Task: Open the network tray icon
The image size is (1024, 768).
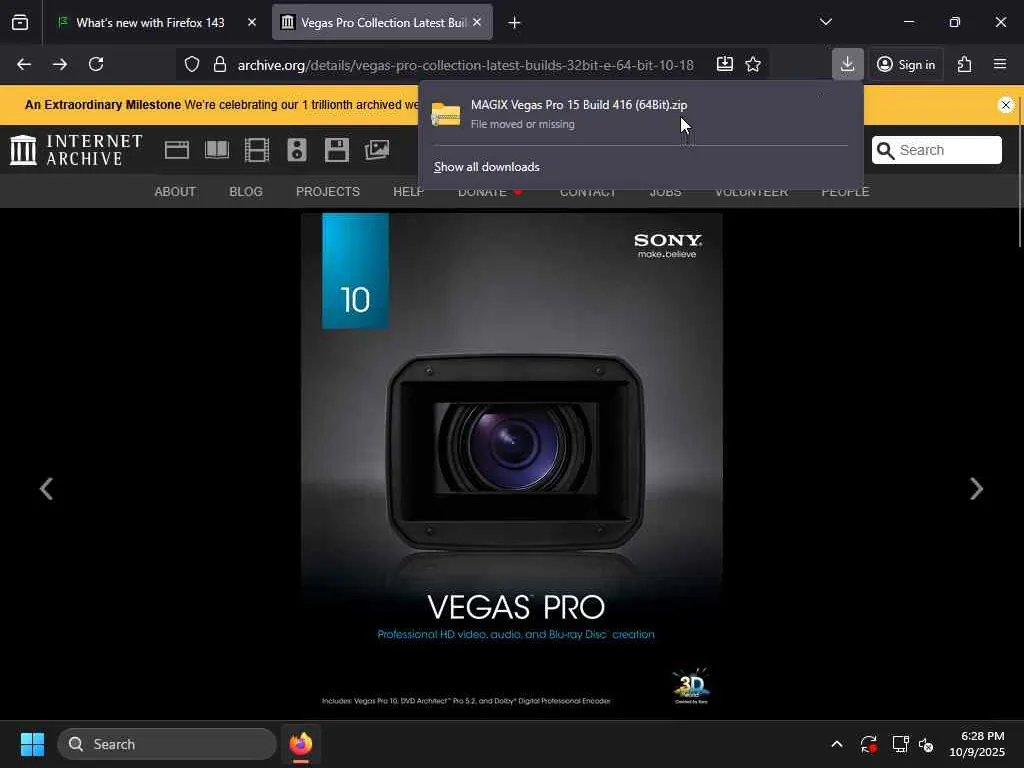Action: (x=901, y=744)
